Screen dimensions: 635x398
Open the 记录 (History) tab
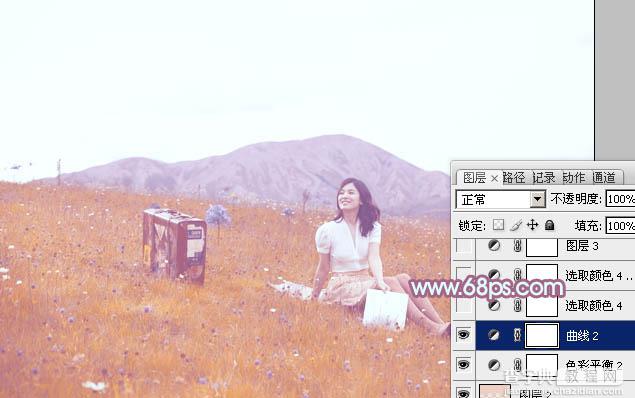[544, 178]
